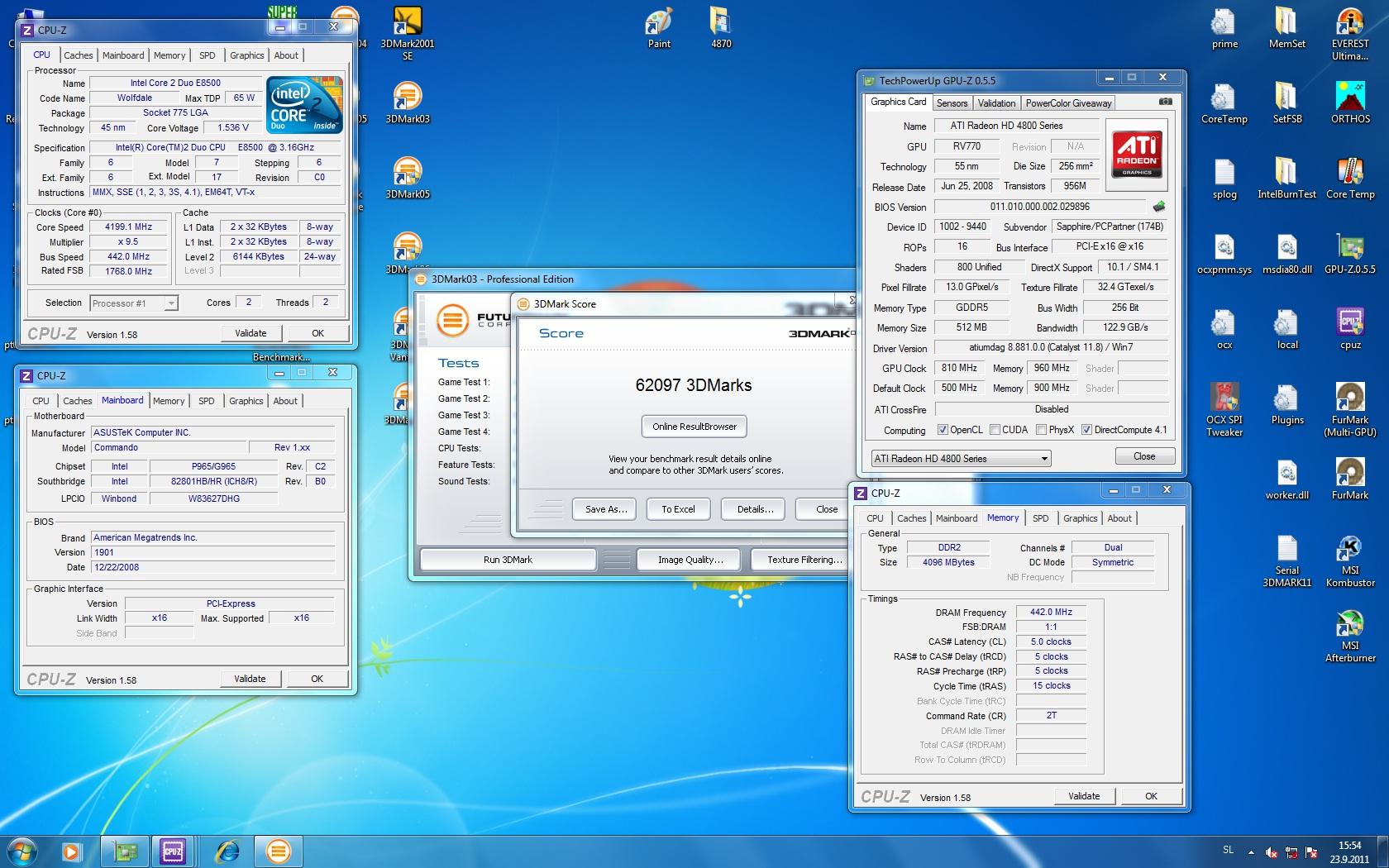Open SPD tab in top CPU-Z window
Image resolution: width=1389 pixels, height=868 pixels.
coord(207,55)
